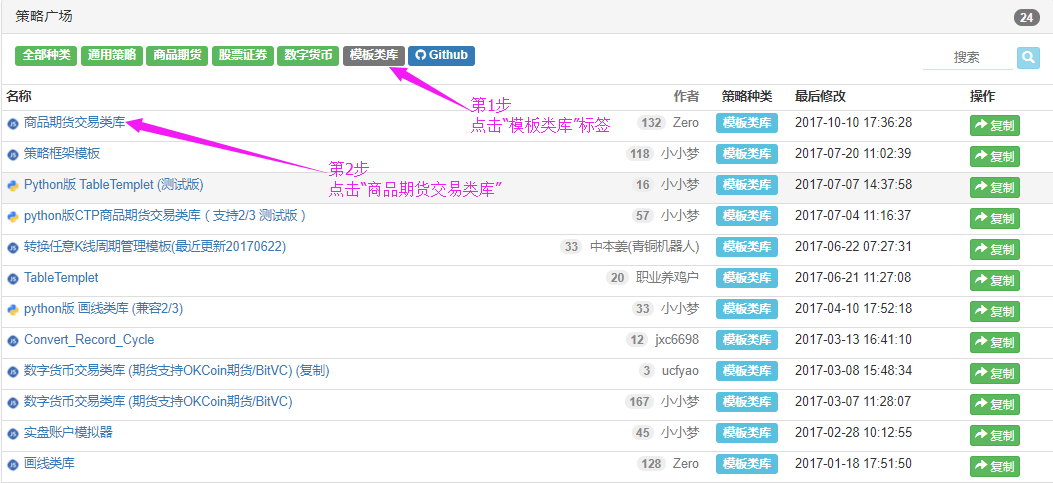Select the 全部种类 category tag
The width and height of the screenshot is (1053, 483).
[x=47, y=56]
